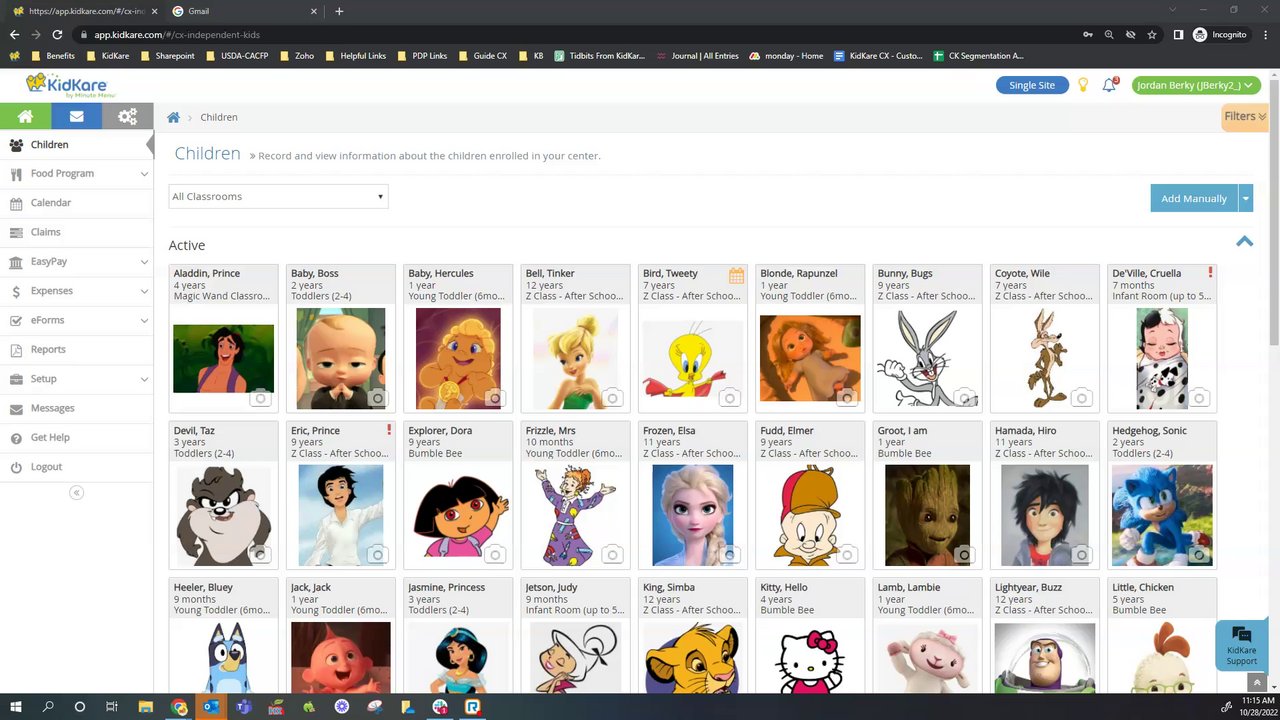Open a new browser tab
This screenshot has height=720, width=1280.
[339, 11]
